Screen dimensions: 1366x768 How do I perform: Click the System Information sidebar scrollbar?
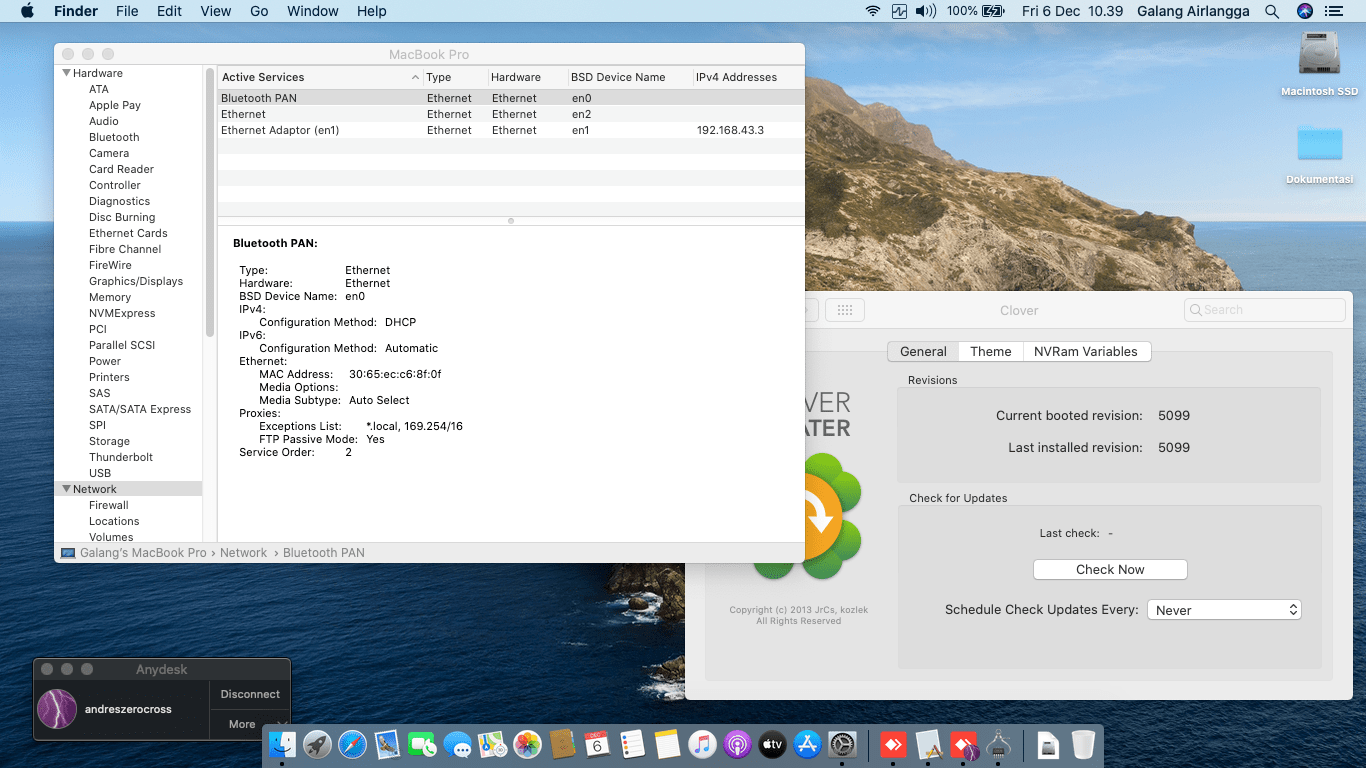(210, 203)
